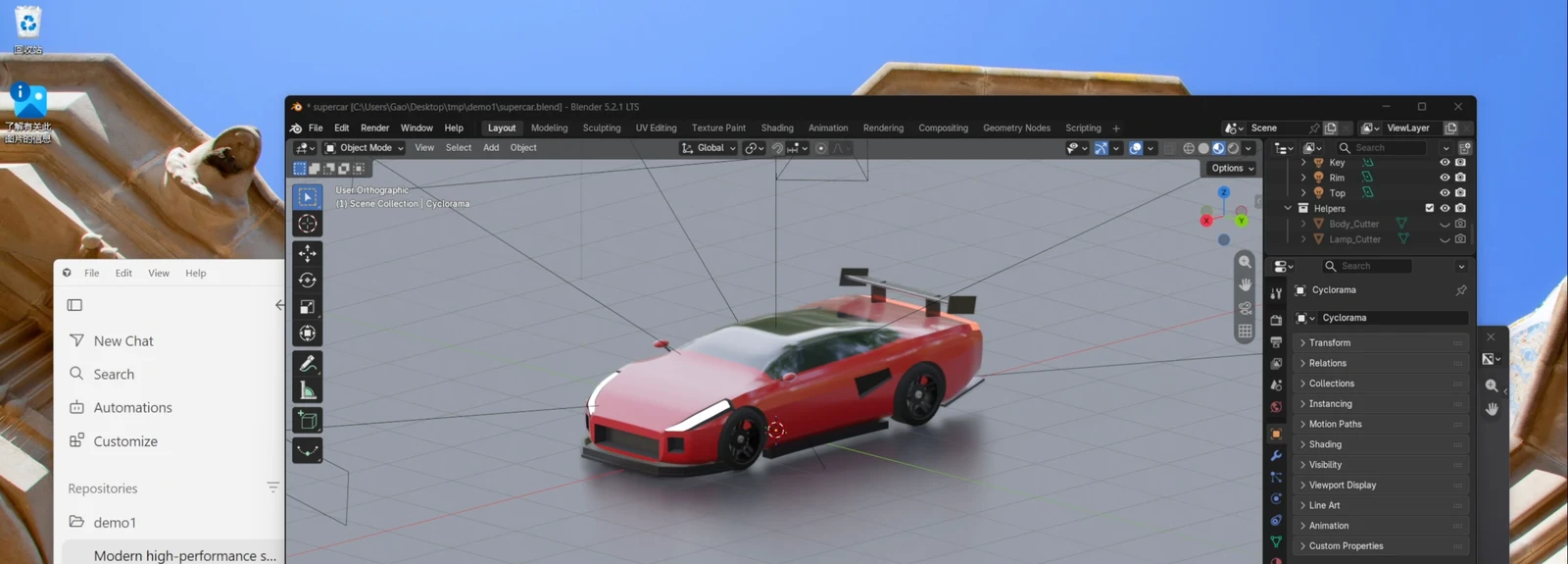The width and height of the screenshot is (1568, 564).
Task: Click the Blender logo menu icon
Action: [296, 128]
